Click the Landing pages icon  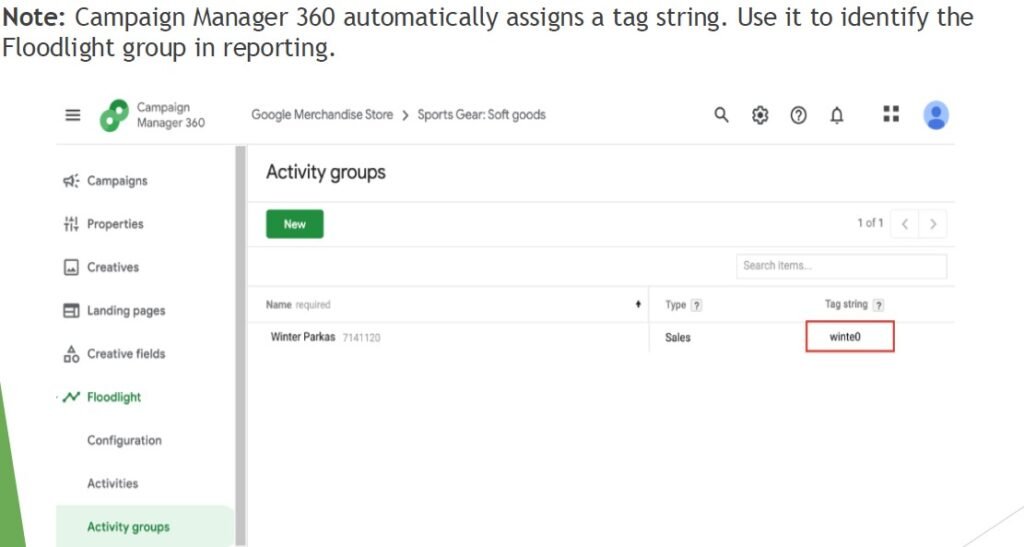coord(71,311)
